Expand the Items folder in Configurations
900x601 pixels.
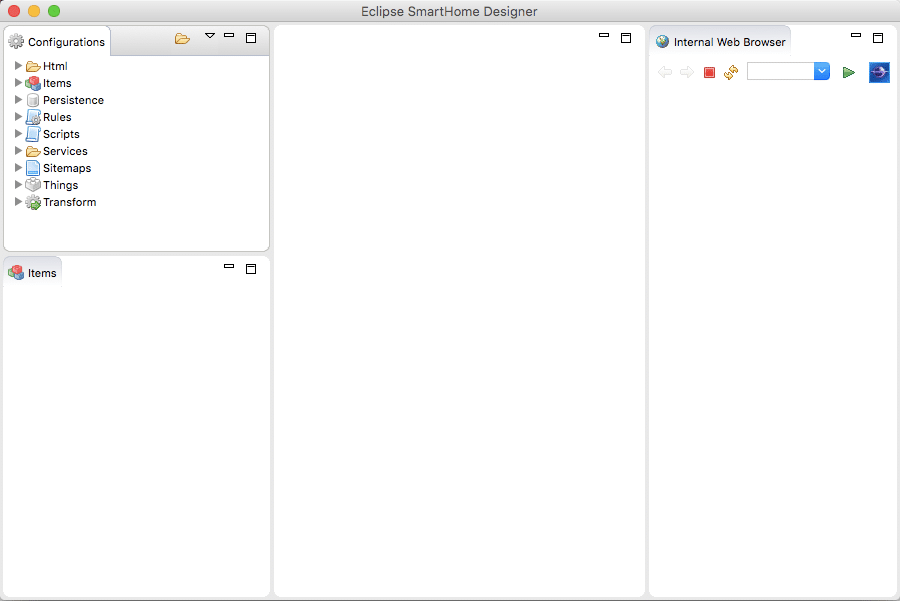18,83
